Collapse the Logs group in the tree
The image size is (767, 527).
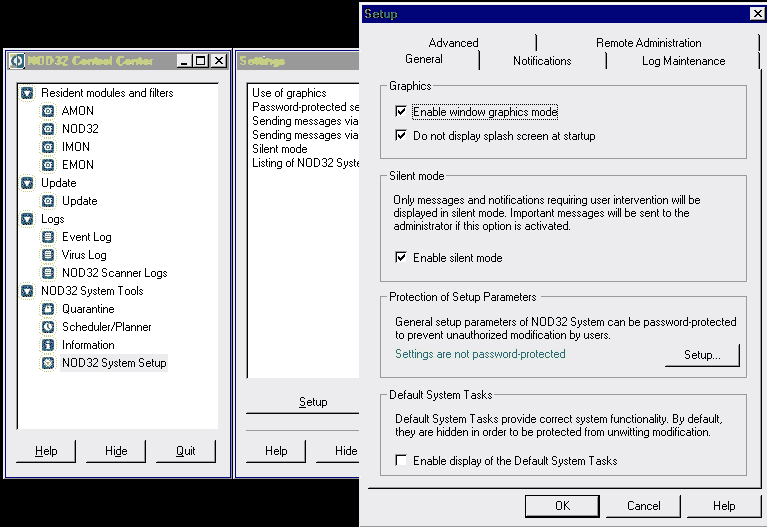pos(27,219)
